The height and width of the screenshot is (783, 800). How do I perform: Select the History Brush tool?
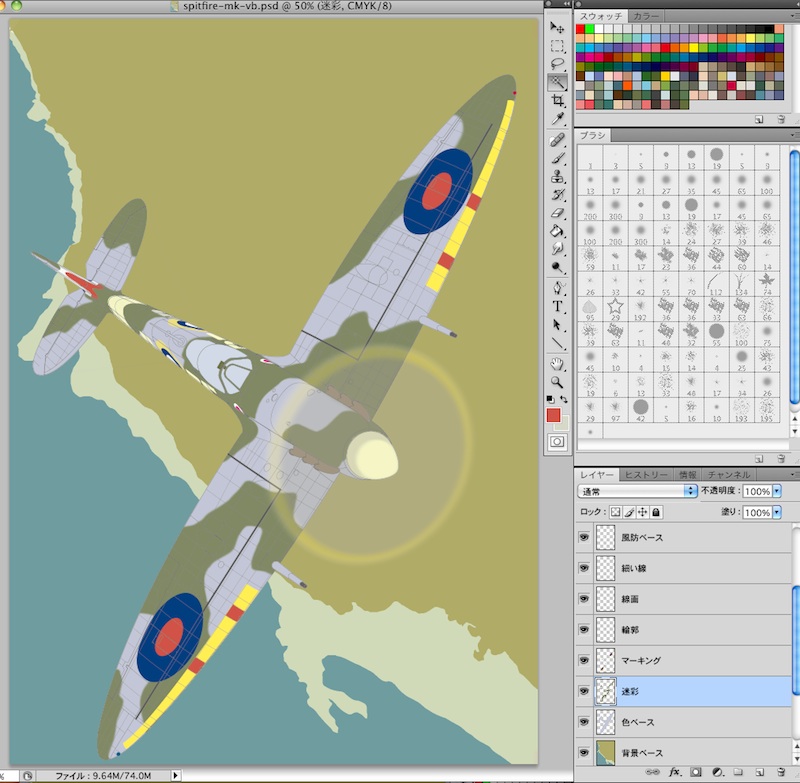point(557,194)
